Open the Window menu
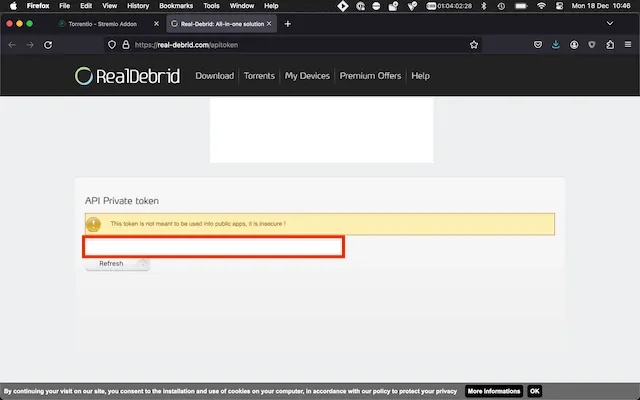The width and height of the screenshot is (640, 400). point(242,6)
